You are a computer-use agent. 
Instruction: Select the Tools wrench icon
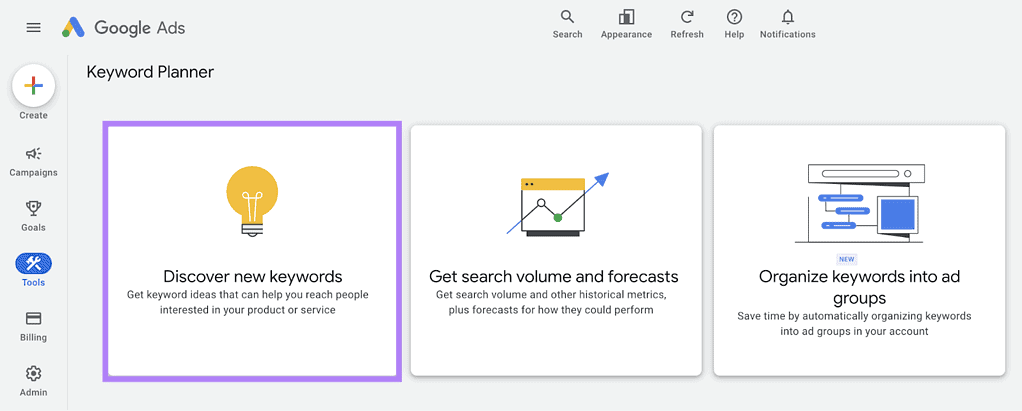[33, 264]
